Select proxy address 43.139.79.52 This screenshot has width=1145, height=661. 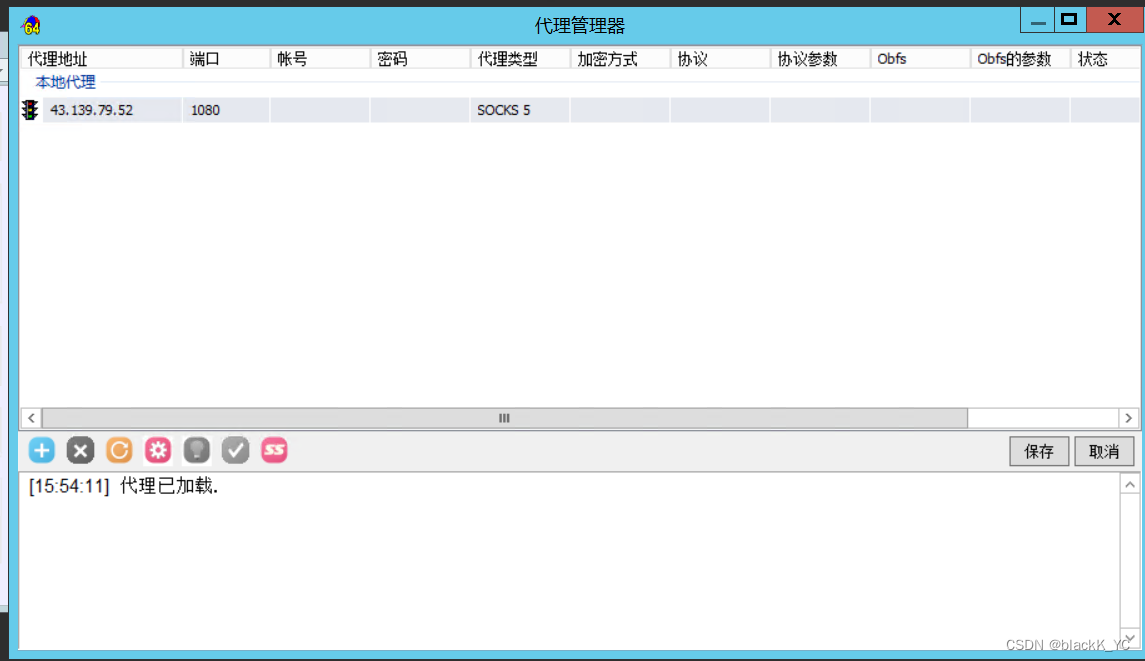point(91,110)
